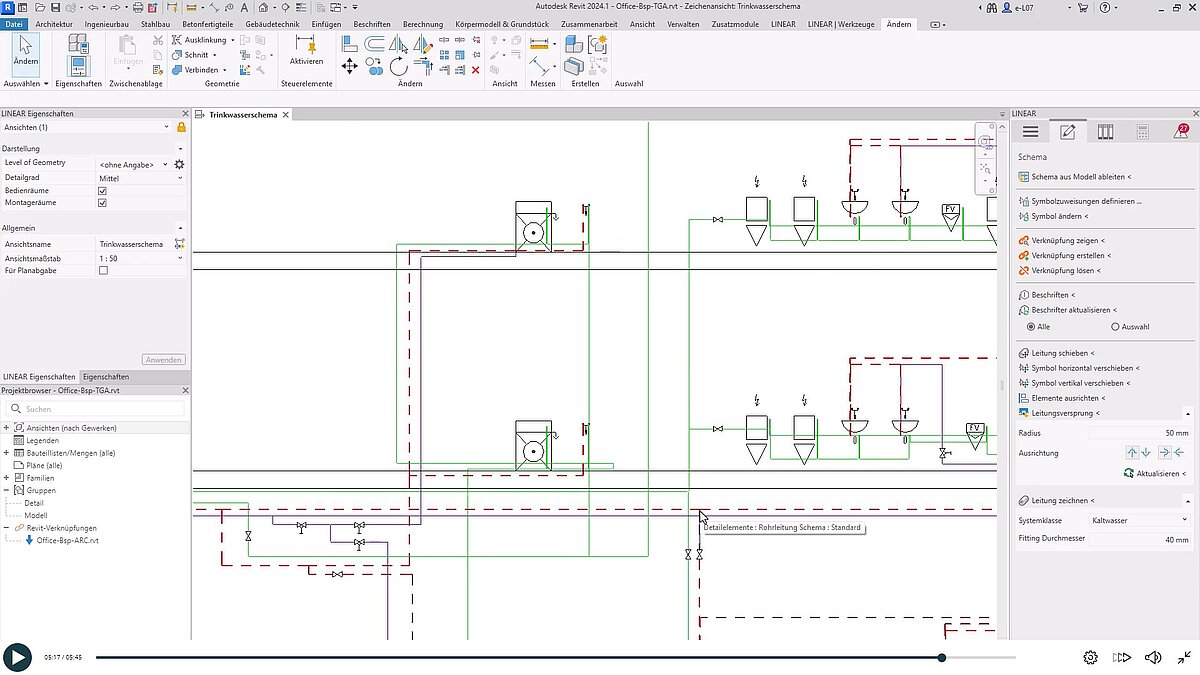Switch to the 'Berechnung' ribbon tab
The image size is (1200, 675).
coord(423,23)
